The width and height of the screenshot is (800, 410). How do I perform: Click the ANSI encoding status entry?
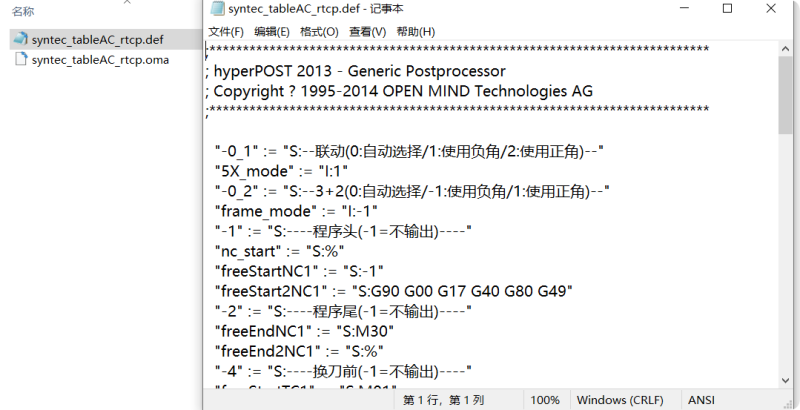pyautogui.click(x=701, y=400)
